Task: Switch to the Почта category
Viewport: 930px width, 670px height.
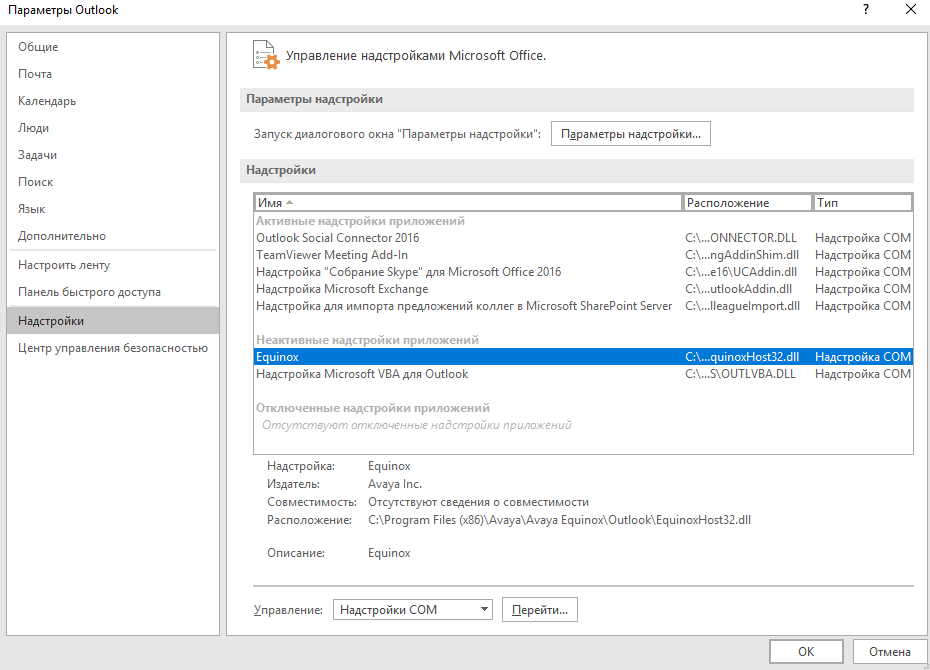Action: pyautogui.click(x=35, y=74)
